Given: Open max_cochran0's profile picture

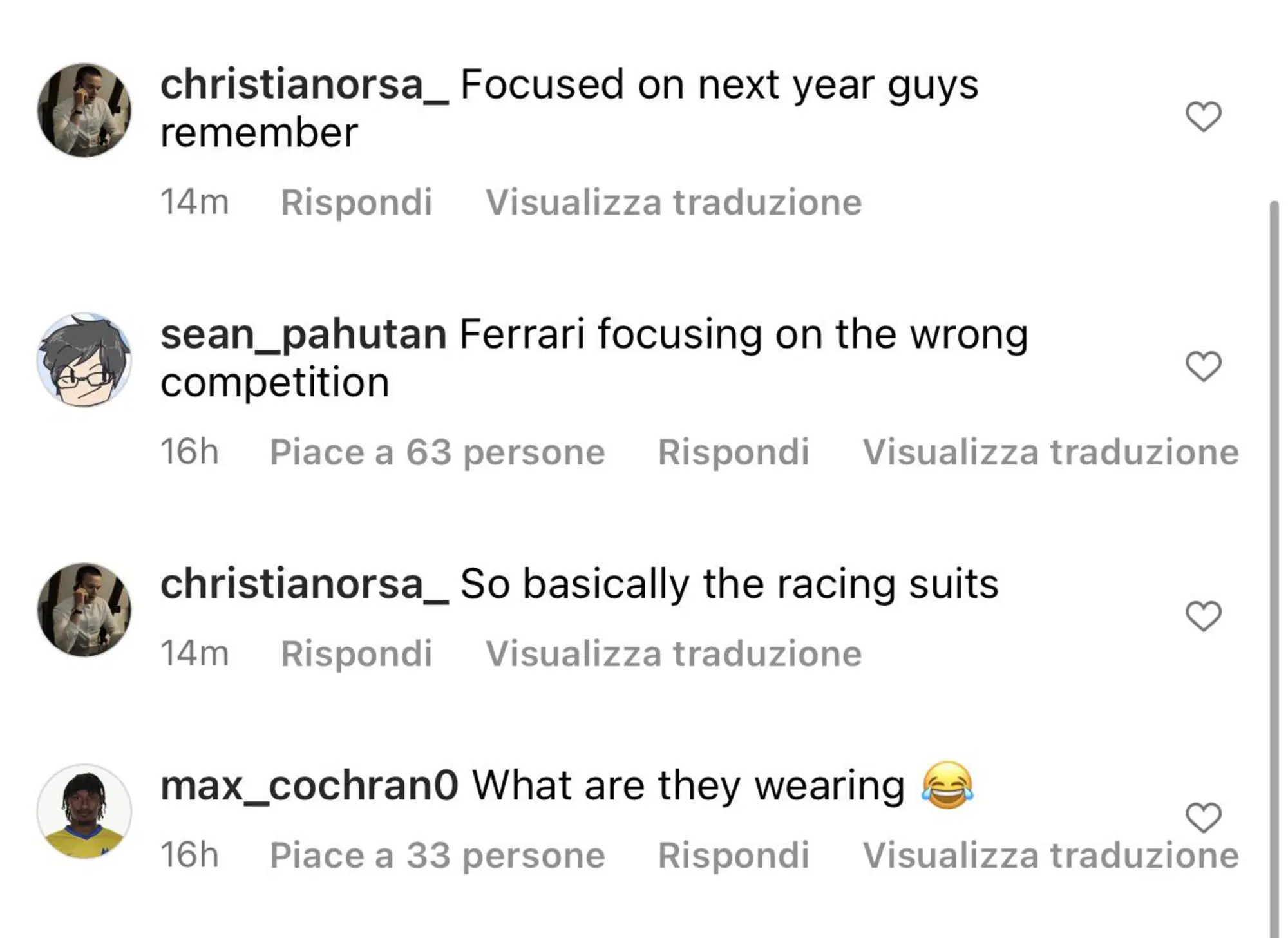Looking at the screenshot, I should coord(84,812).
